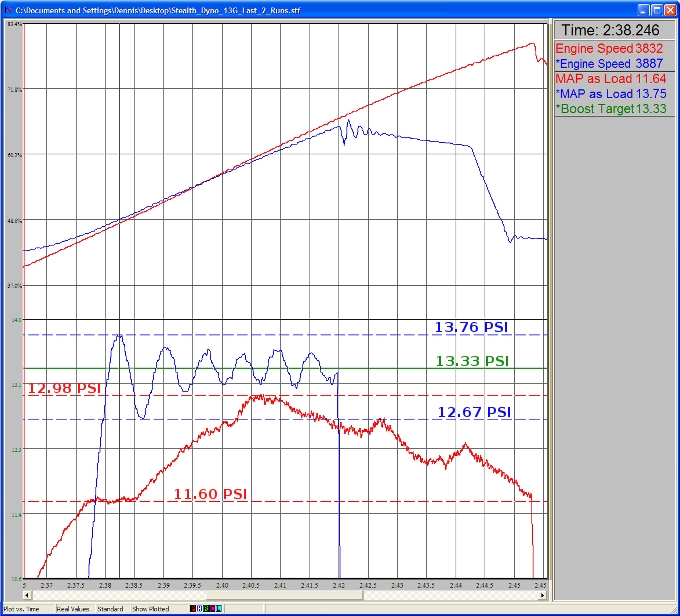Viewport: 680px width, 616px height.
Task: Click the red '12.98 PSI' annotation label
Action: tap(64, 388)
